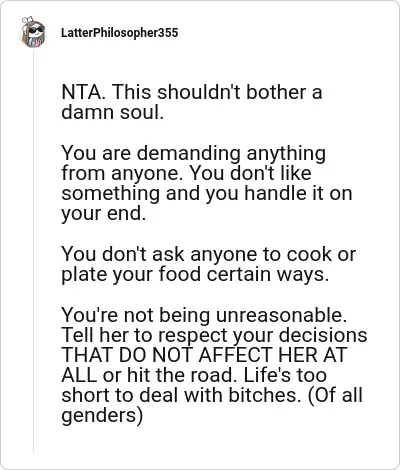400x470 pixels.
Task: Click the phrase "ALL or hit the road."
Action: click(x=148, y=375)
